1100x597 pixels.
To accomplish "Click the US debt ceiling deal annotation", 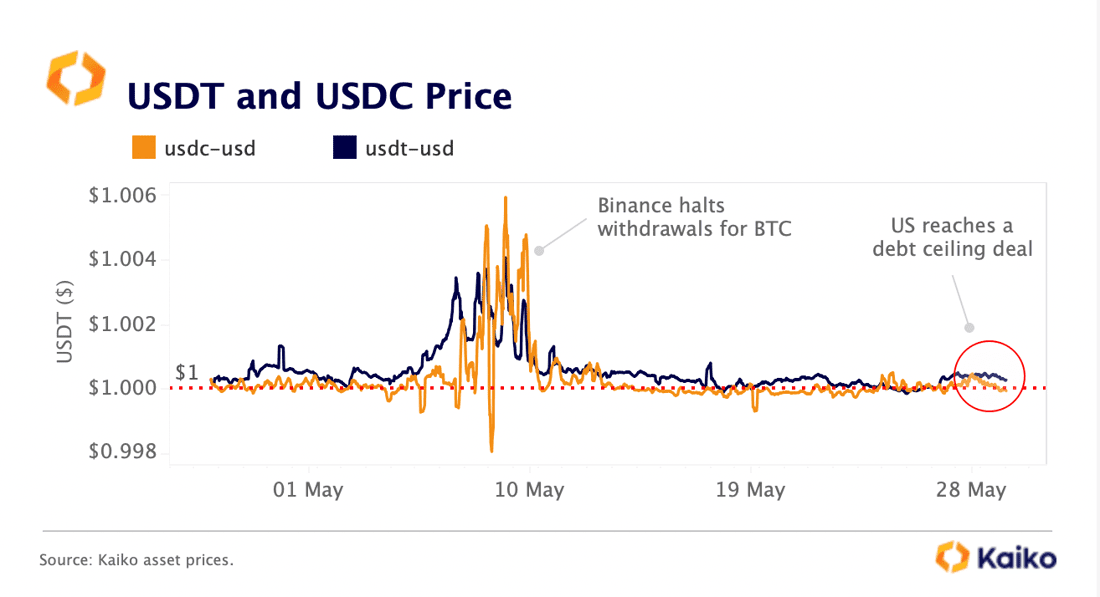I will pyautogui.click(x=952, y=237).
